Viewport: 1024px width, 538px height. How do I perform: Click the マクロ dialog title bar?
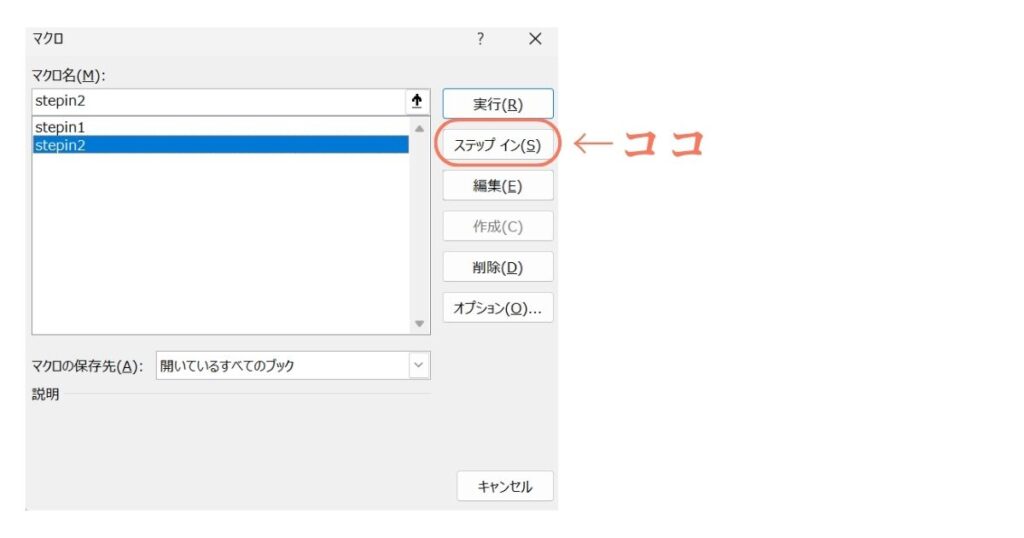tap(250, 39)
